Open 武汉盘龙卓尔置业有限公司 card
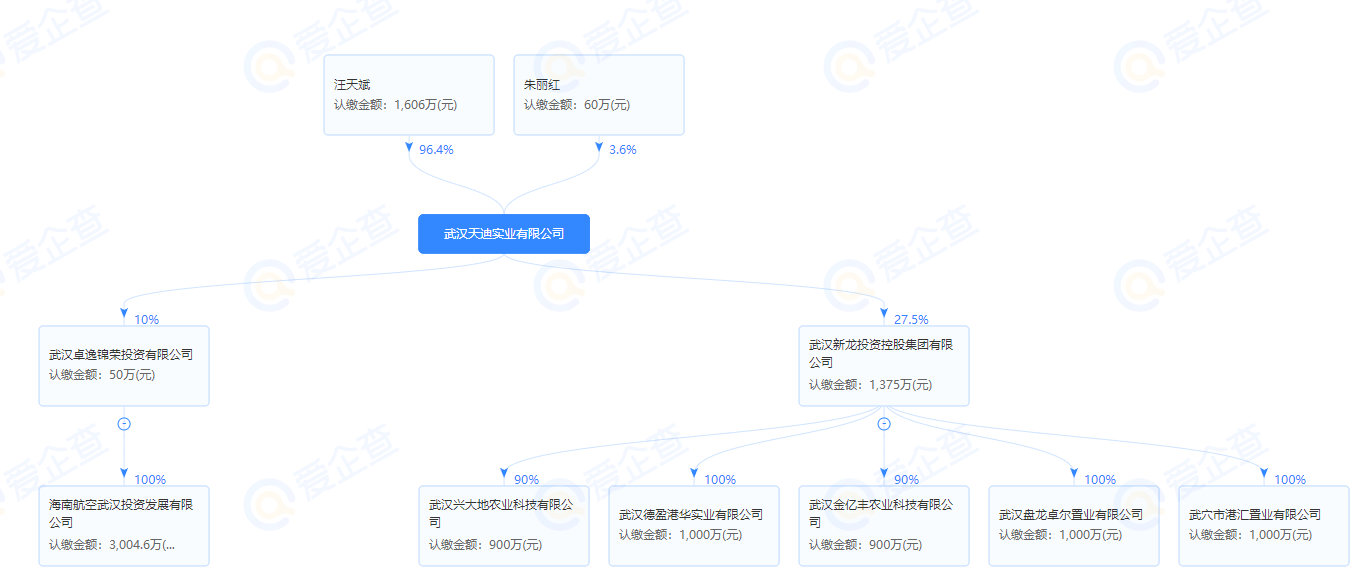 coord(1074,526)
